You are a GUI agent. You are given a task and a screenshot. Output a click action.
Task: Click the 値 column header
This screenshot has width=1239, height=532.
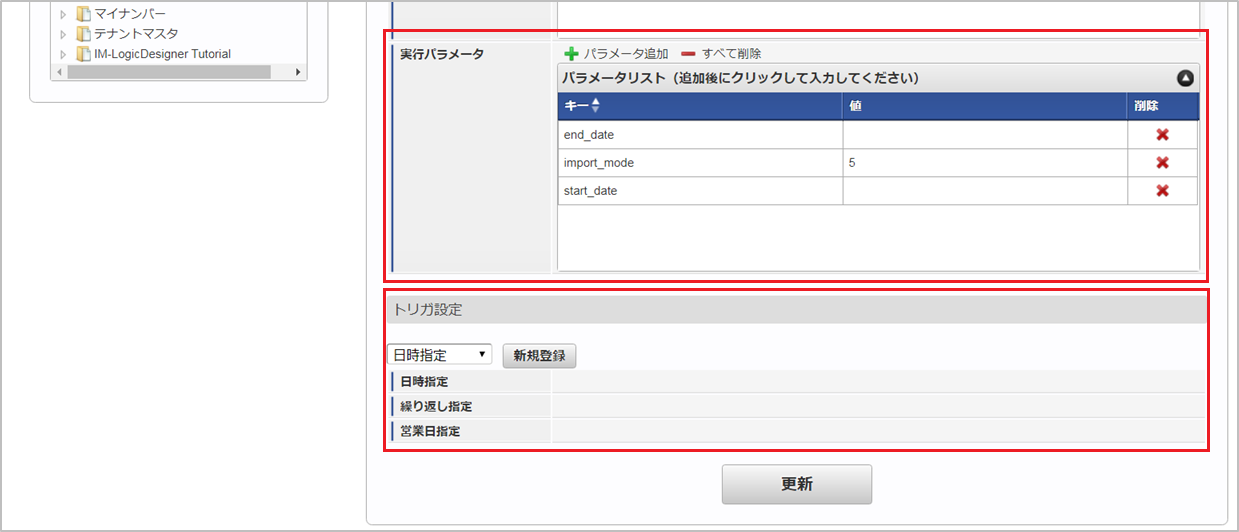click(985, 106)
